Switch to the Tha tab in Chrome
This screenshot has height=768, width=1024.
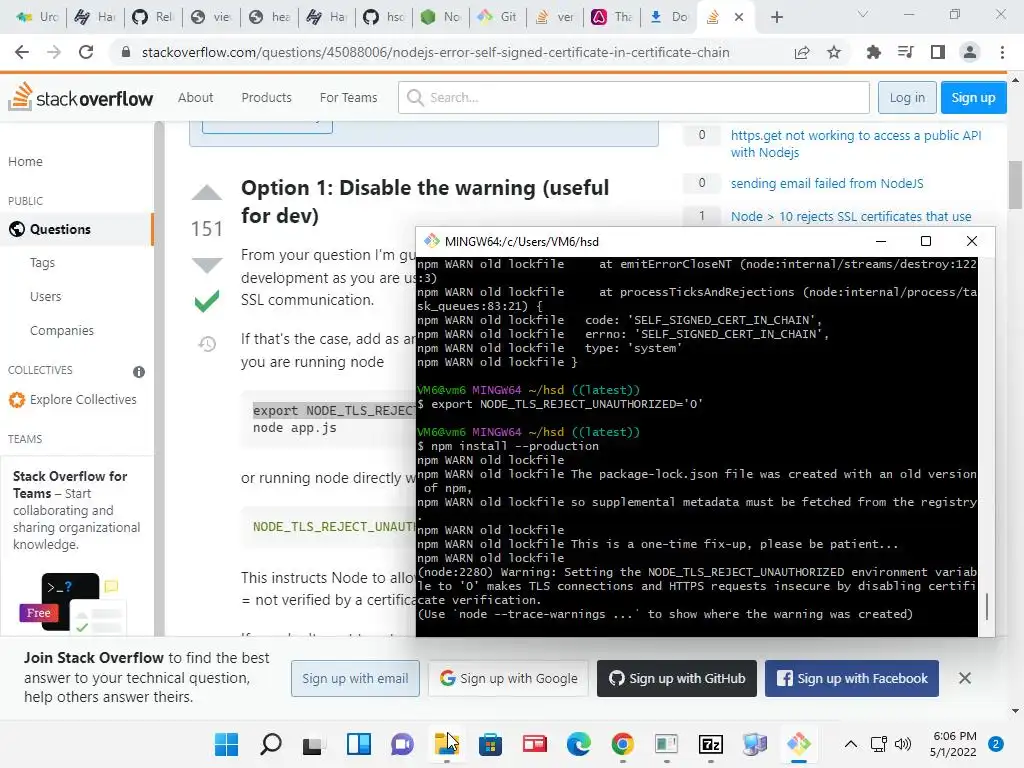coord(611,17)
